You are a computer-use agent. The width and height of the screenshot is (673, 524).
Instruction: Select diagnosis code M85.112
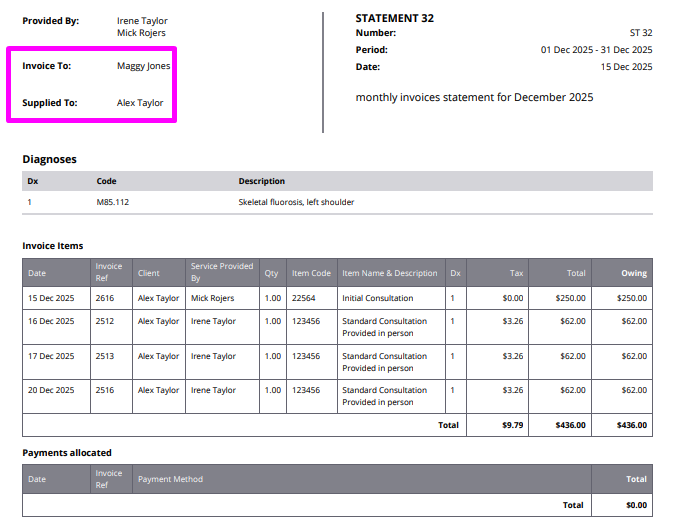click(x=112, y=202)
